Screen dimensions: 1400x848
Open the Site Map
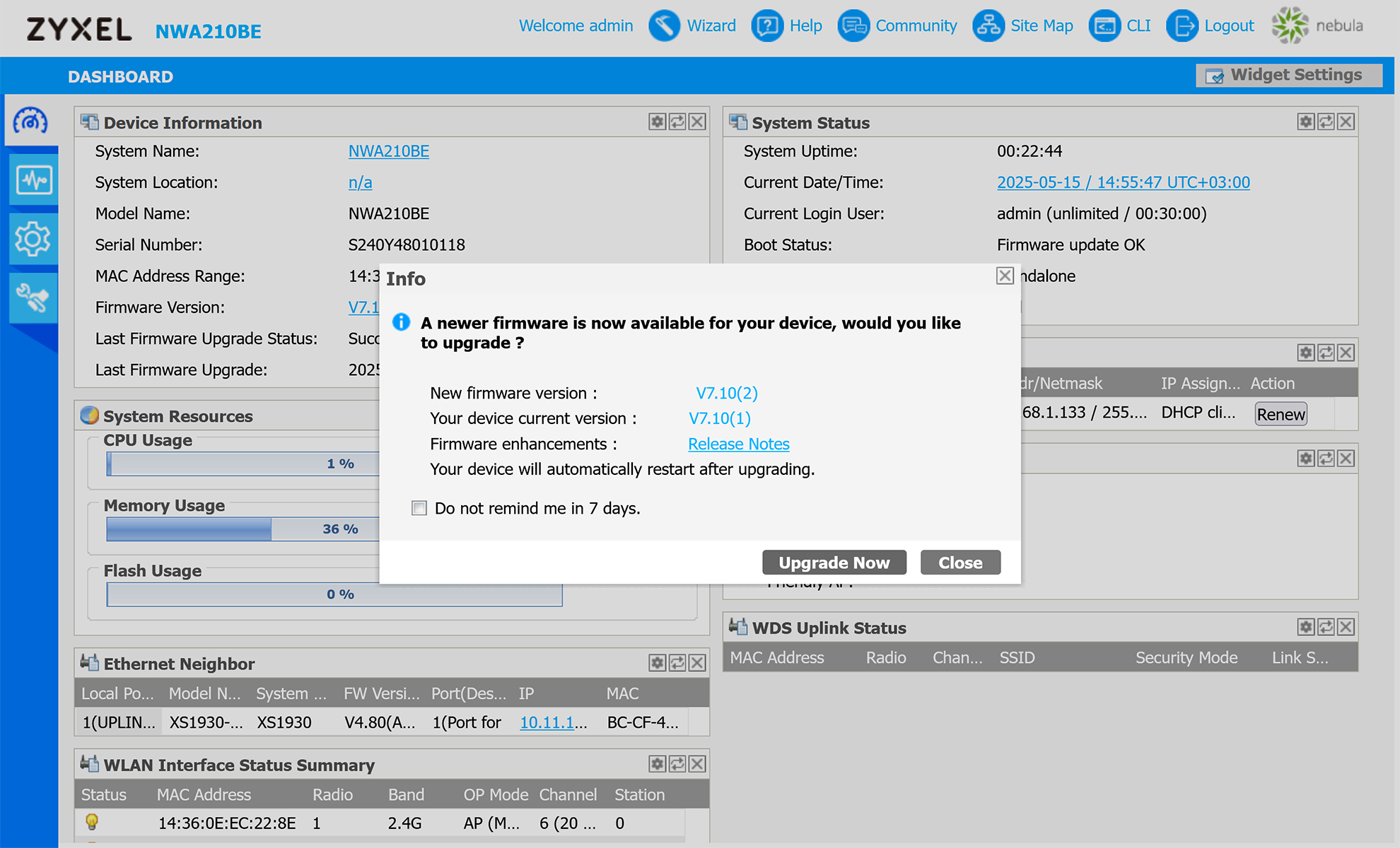pyautogui.click(x=1022, y=26)
